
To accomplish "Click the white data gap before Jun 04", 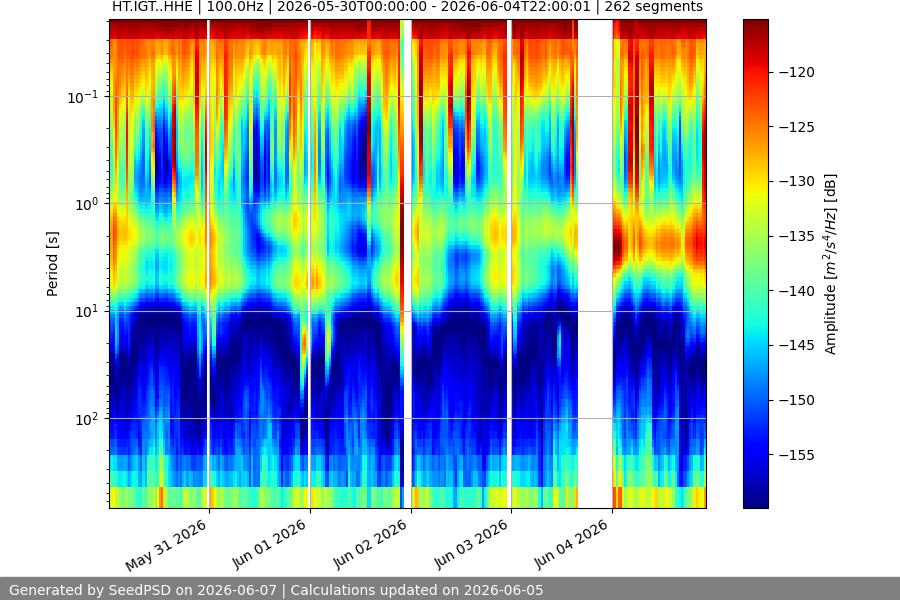I will coord(595,264).
